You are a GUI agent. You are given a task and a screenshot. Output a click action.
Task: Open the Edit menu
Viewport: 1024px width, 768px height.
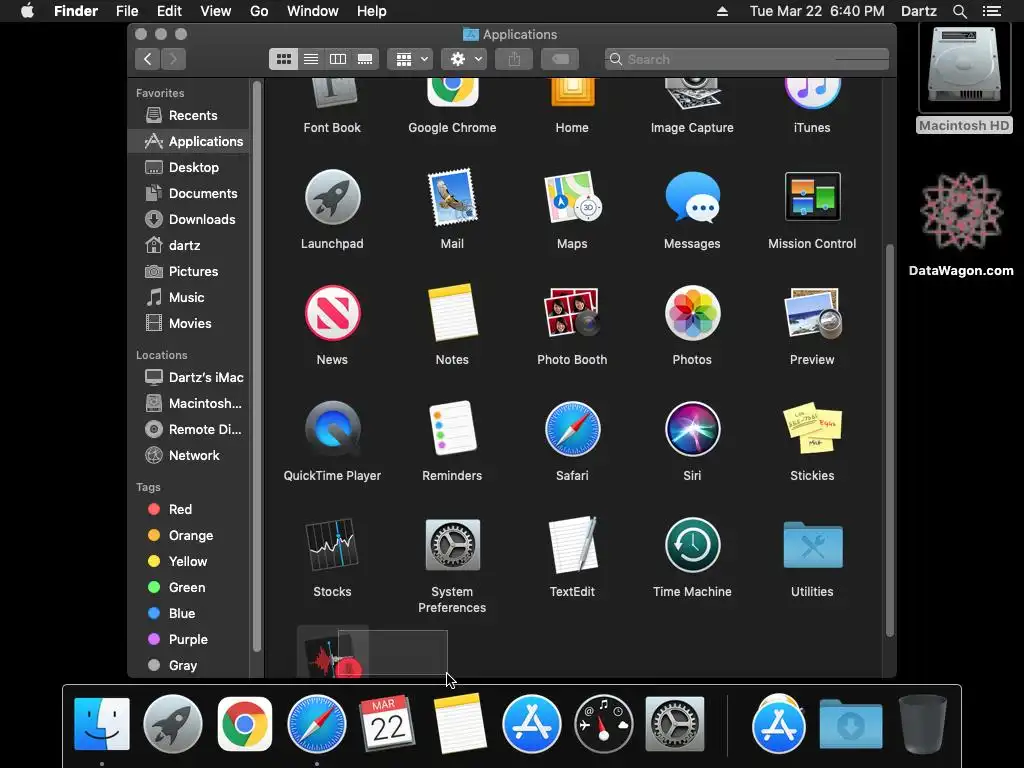169,11
